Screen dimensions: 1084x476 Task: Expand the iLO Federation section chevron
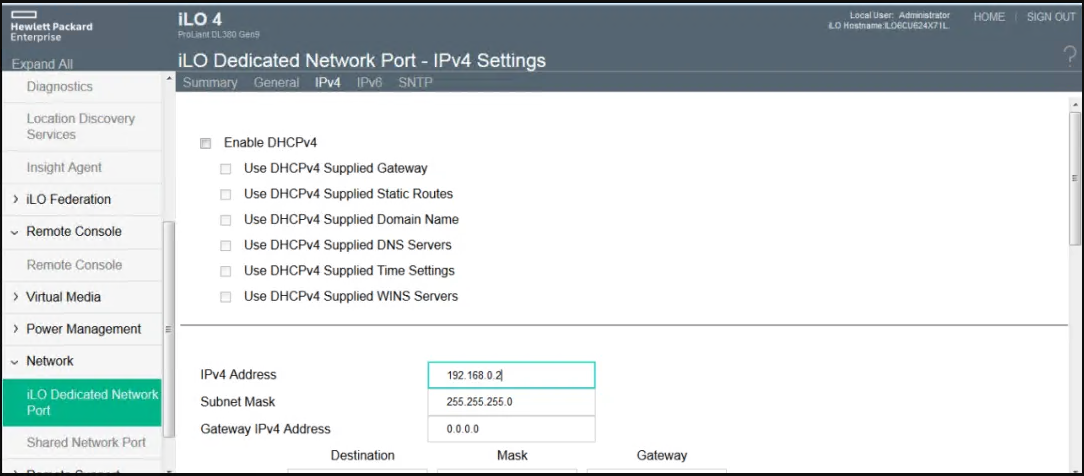(16, 200)
